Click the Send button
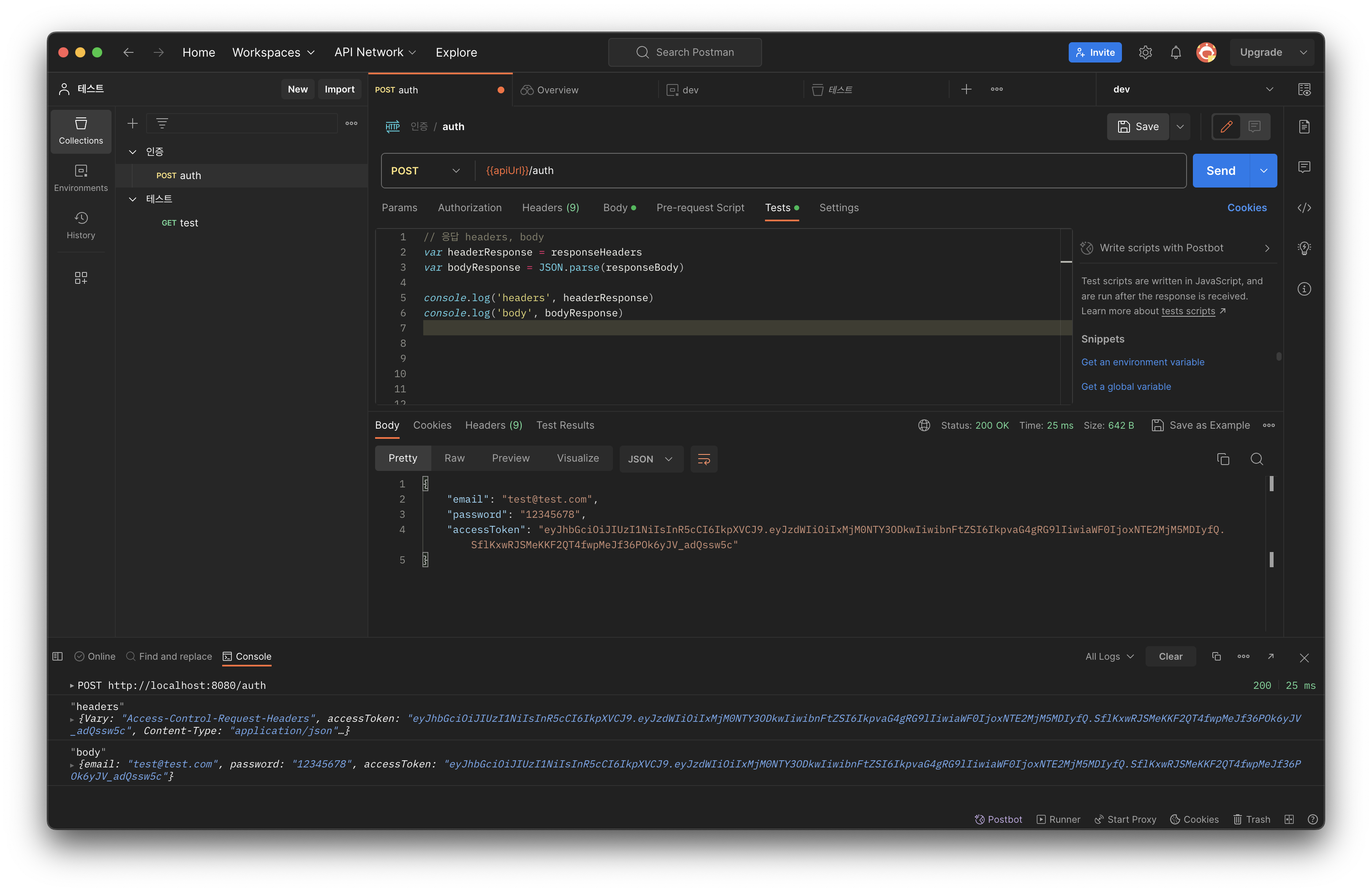This screenshot has width=1372, height=892. pos(1220,171)
